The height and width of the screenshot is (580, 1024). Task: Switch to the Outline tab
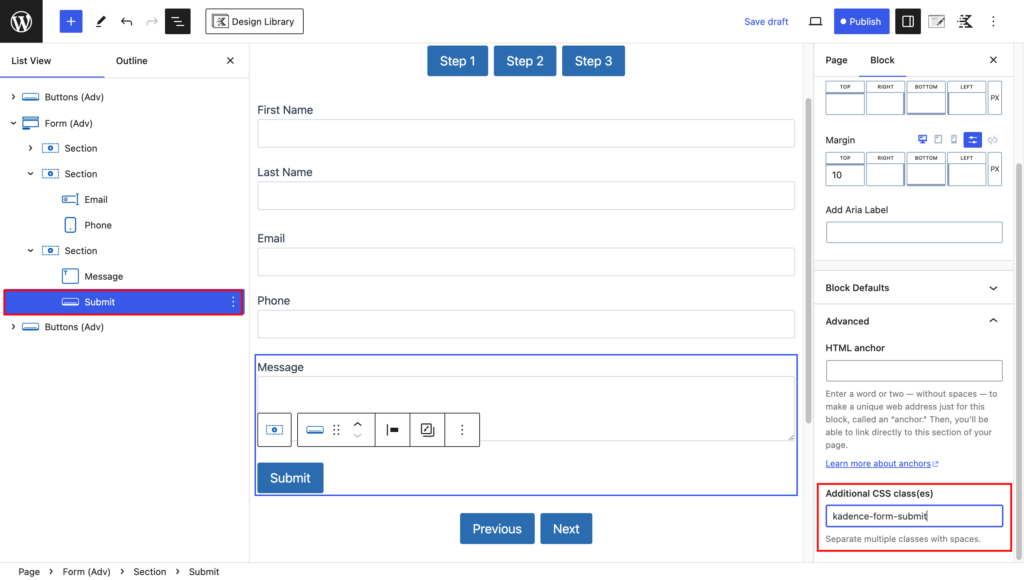tap(130, 61)
